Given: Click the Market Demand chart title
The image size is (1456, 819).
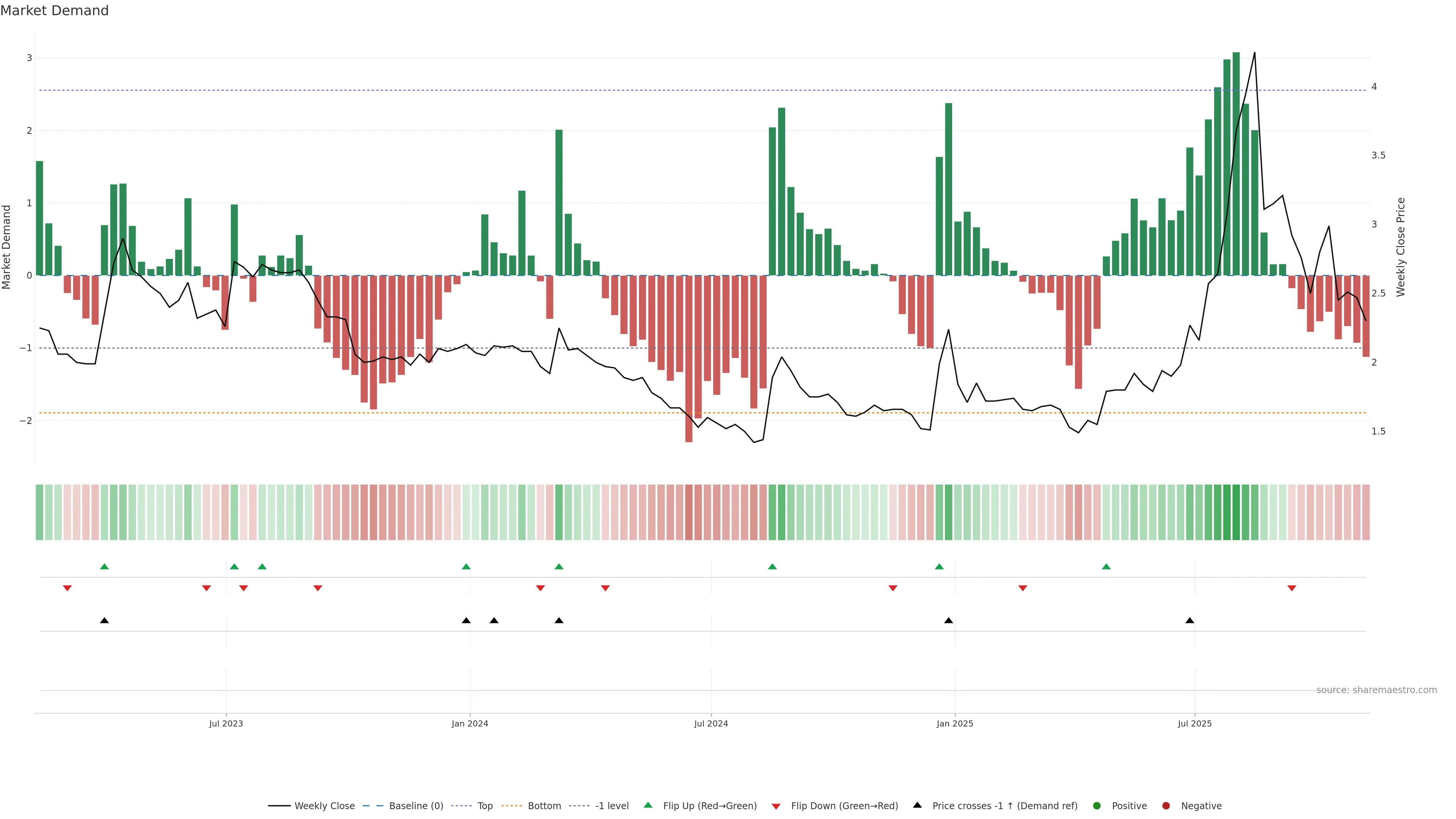Looking at the screenshot, I should (54, 11).
